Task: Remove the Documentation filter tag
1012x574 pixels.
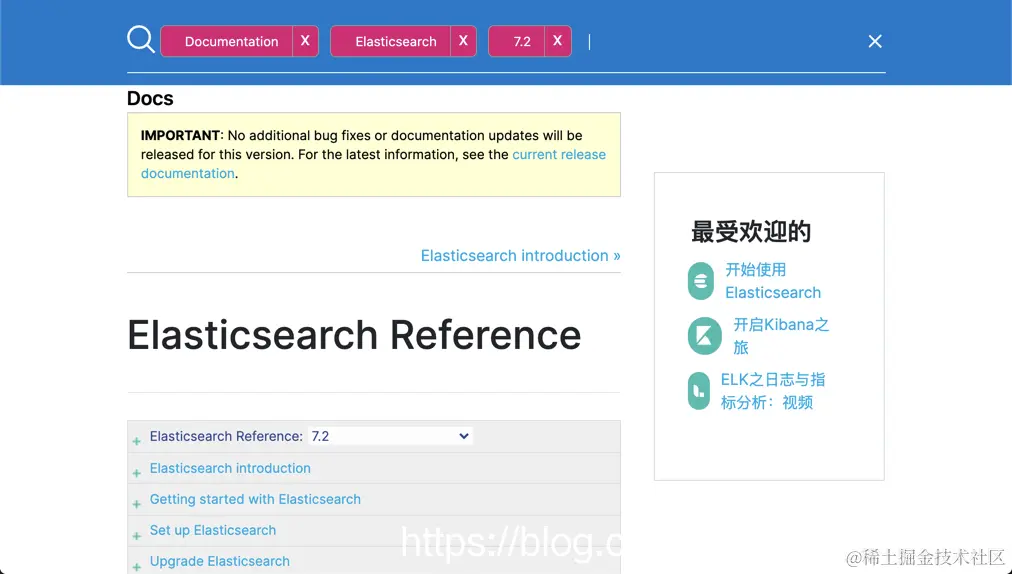Action: [305, 41]
